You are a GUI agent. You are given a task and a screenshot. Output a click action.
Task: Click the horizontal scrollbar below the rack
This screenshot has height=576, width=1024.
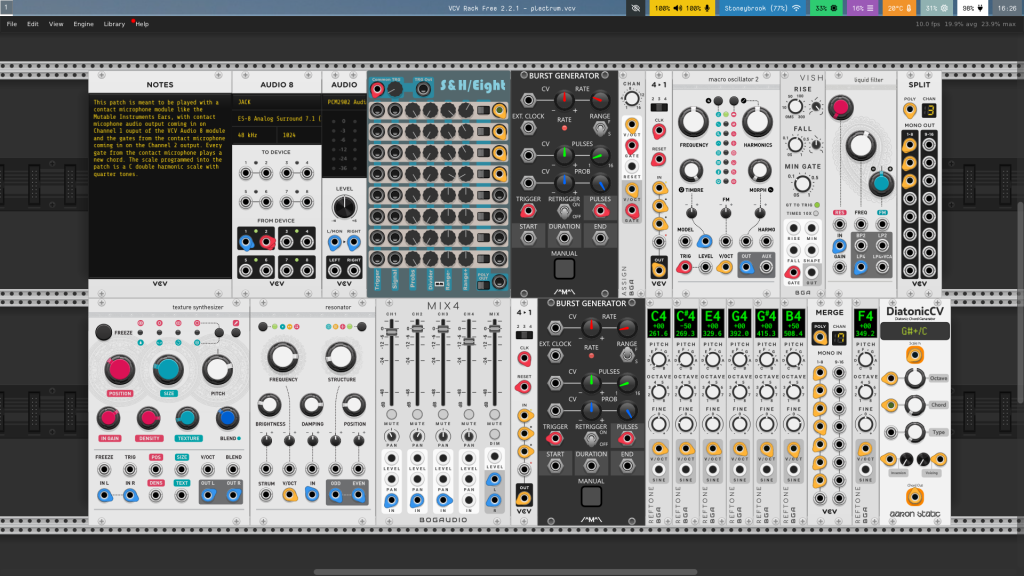point(505,572)
